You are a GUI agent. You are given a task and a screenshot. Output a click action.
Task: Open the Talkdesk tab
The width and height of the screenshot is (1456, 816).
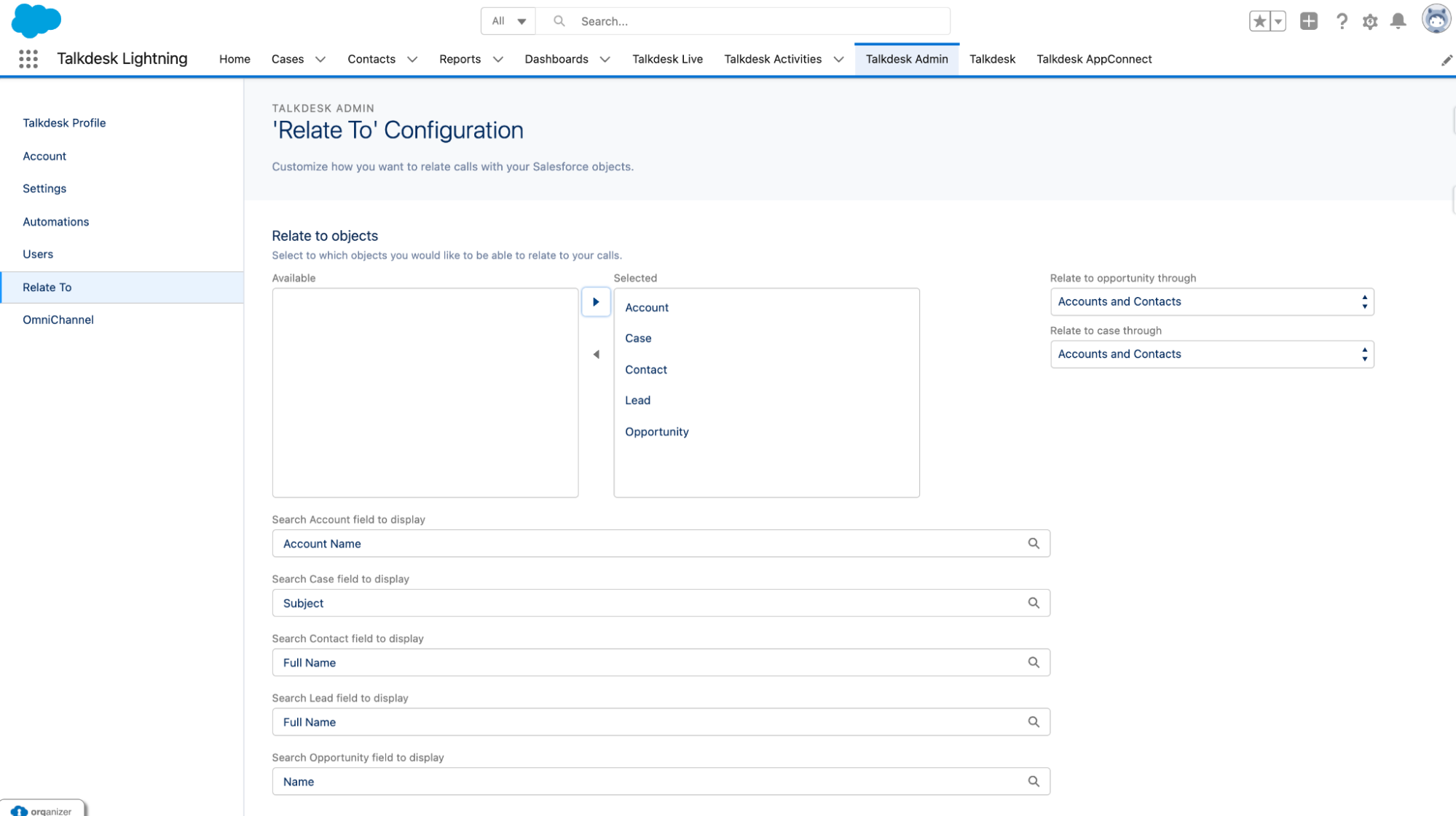992,60
